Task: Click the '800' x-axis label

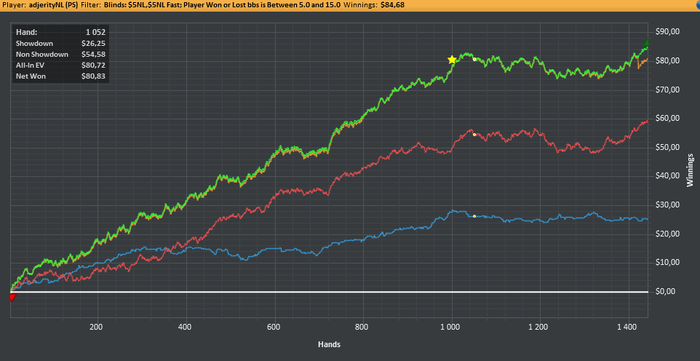Action: pos(362,327)
